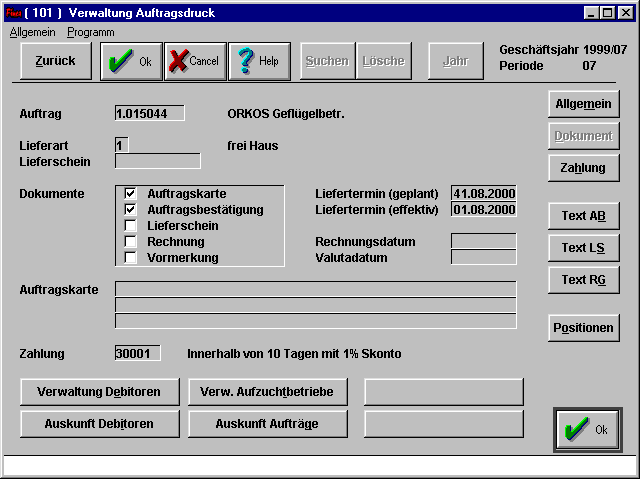Click the Text AB button

click(x=583, y=217)
